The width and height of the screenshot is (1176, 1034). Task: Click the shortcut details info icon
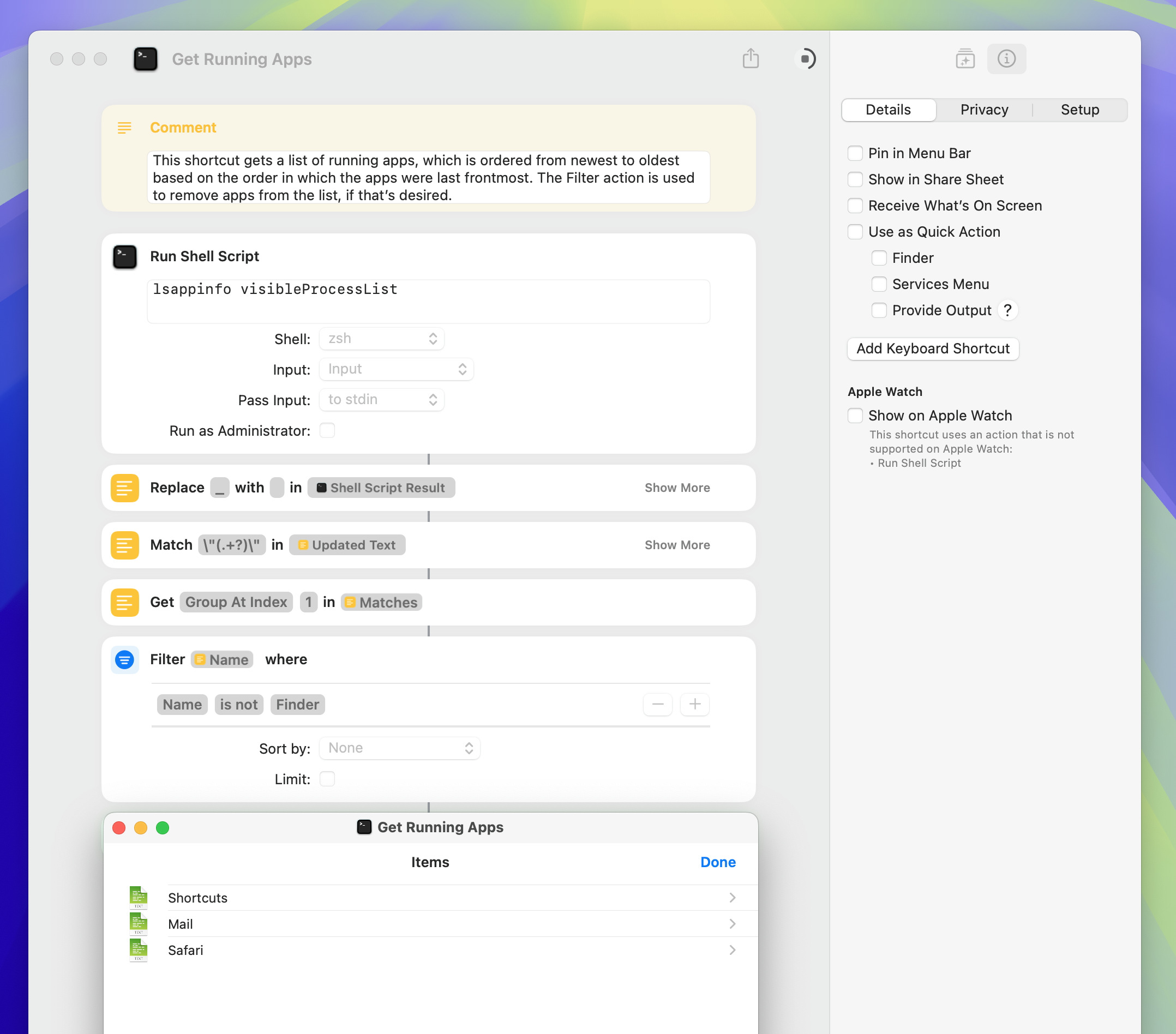pos(1006,59)
